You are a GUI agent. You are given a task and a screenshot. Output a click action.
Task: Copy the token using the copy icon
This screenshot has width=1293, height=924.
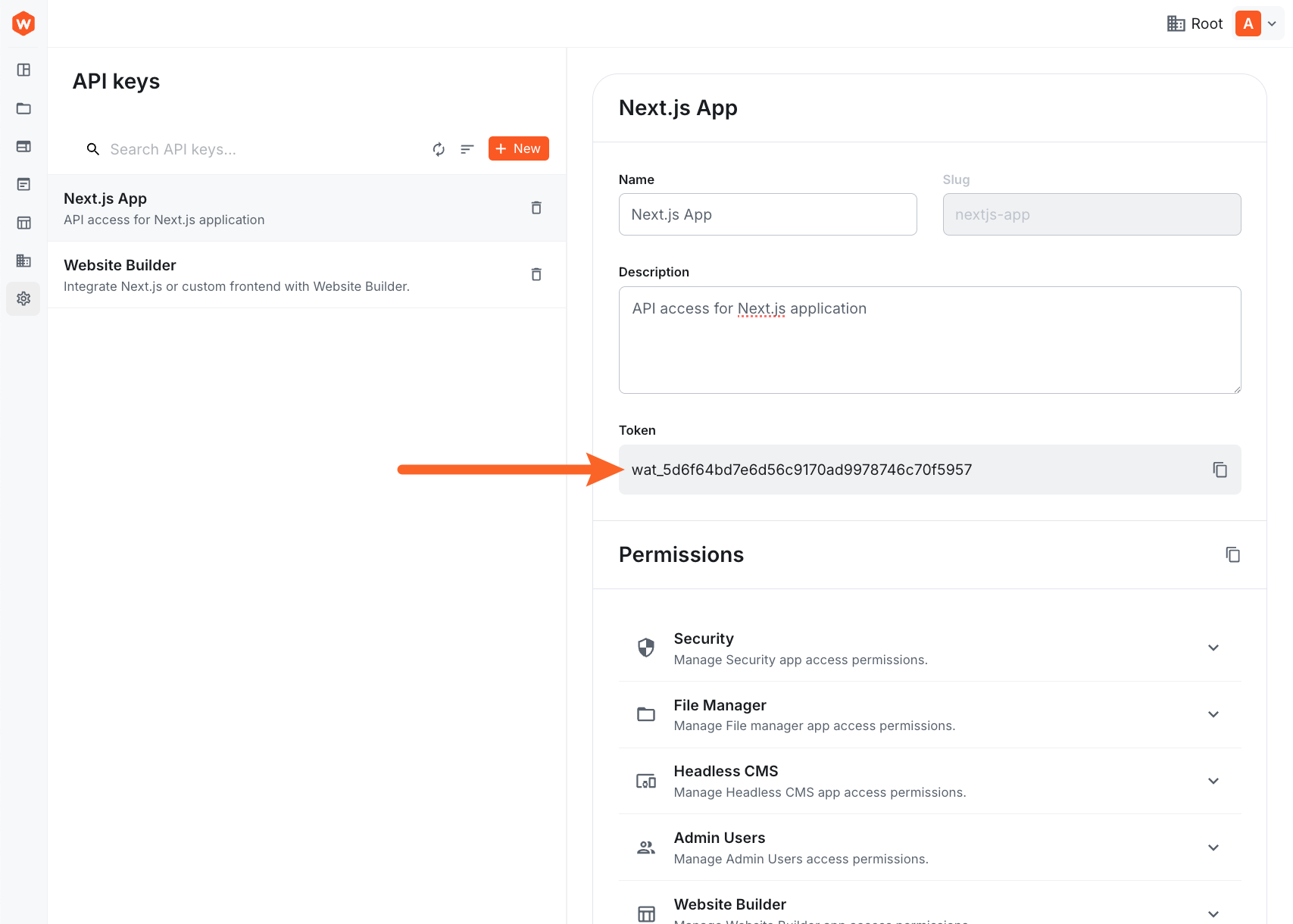(1220, 470)
